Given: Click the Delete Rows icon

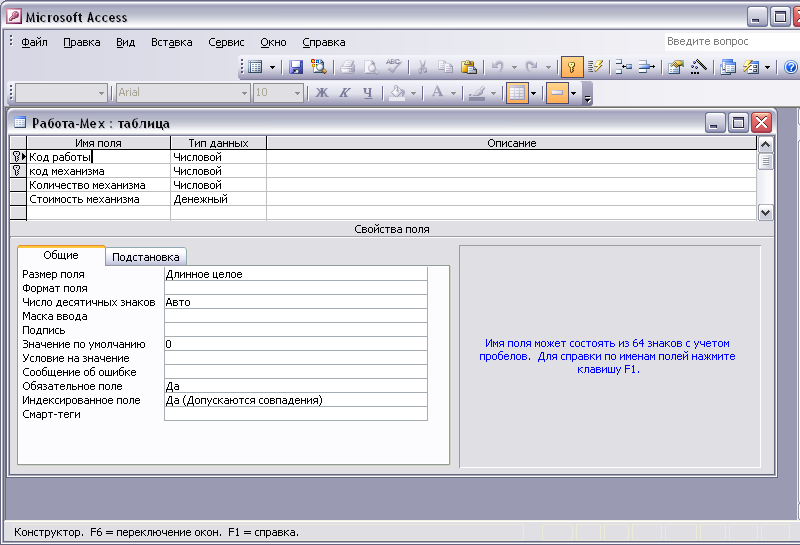Looking at the screenshot, I should [x=646, y=67].
